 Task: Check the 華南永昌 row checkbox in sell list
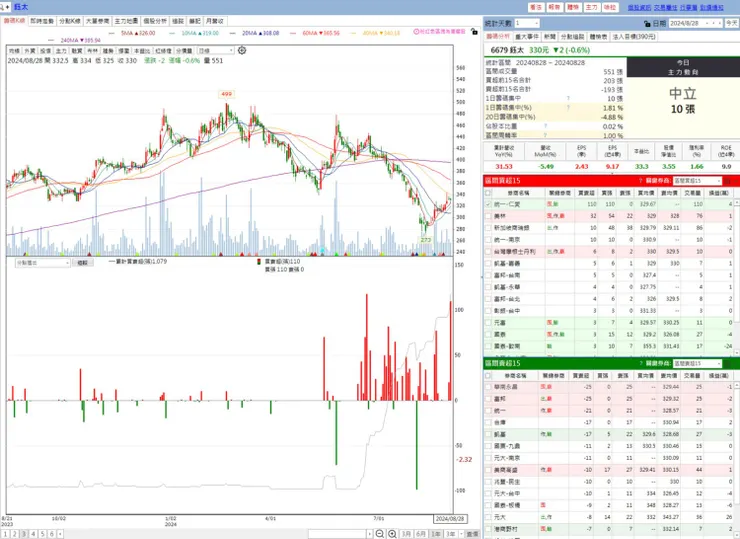(x=488, y=387)
